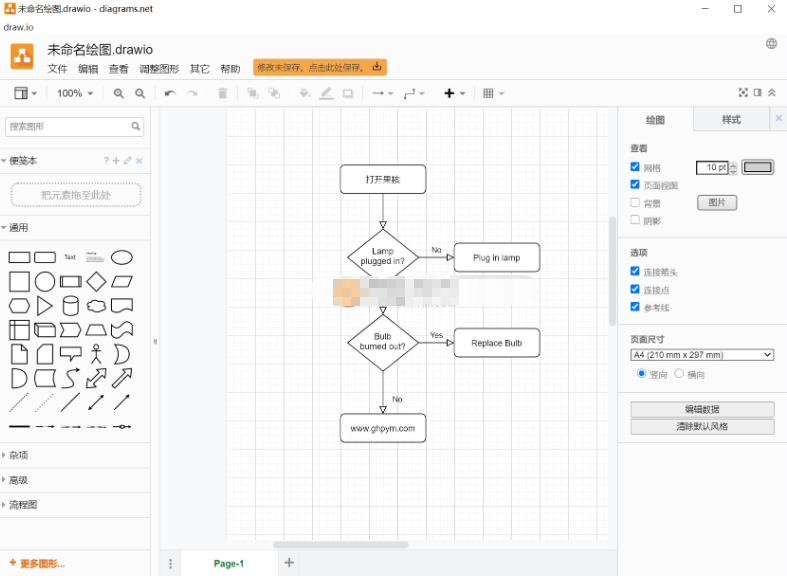Click the undo arrow in toolbar
Viewport: 787px width, 576px height.
coord(170,93)
